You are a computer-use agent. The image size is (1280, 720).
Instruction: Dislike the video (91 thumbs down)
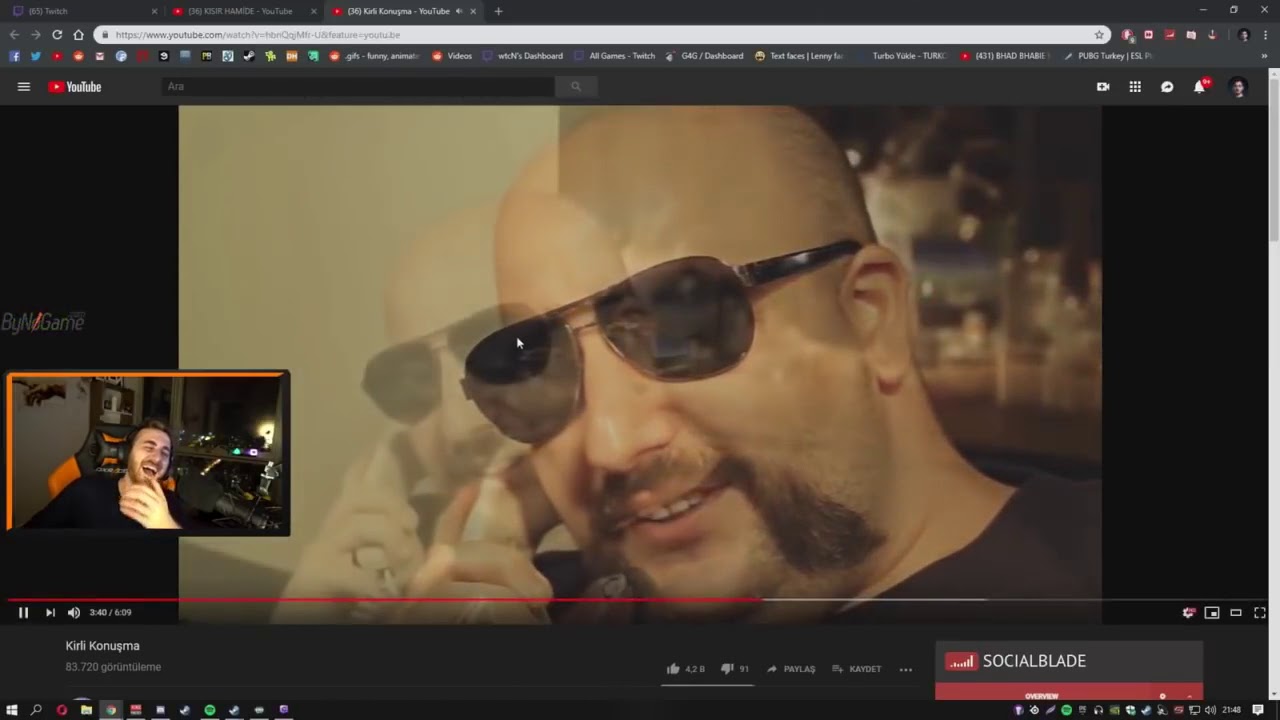(x=735, y=669)
